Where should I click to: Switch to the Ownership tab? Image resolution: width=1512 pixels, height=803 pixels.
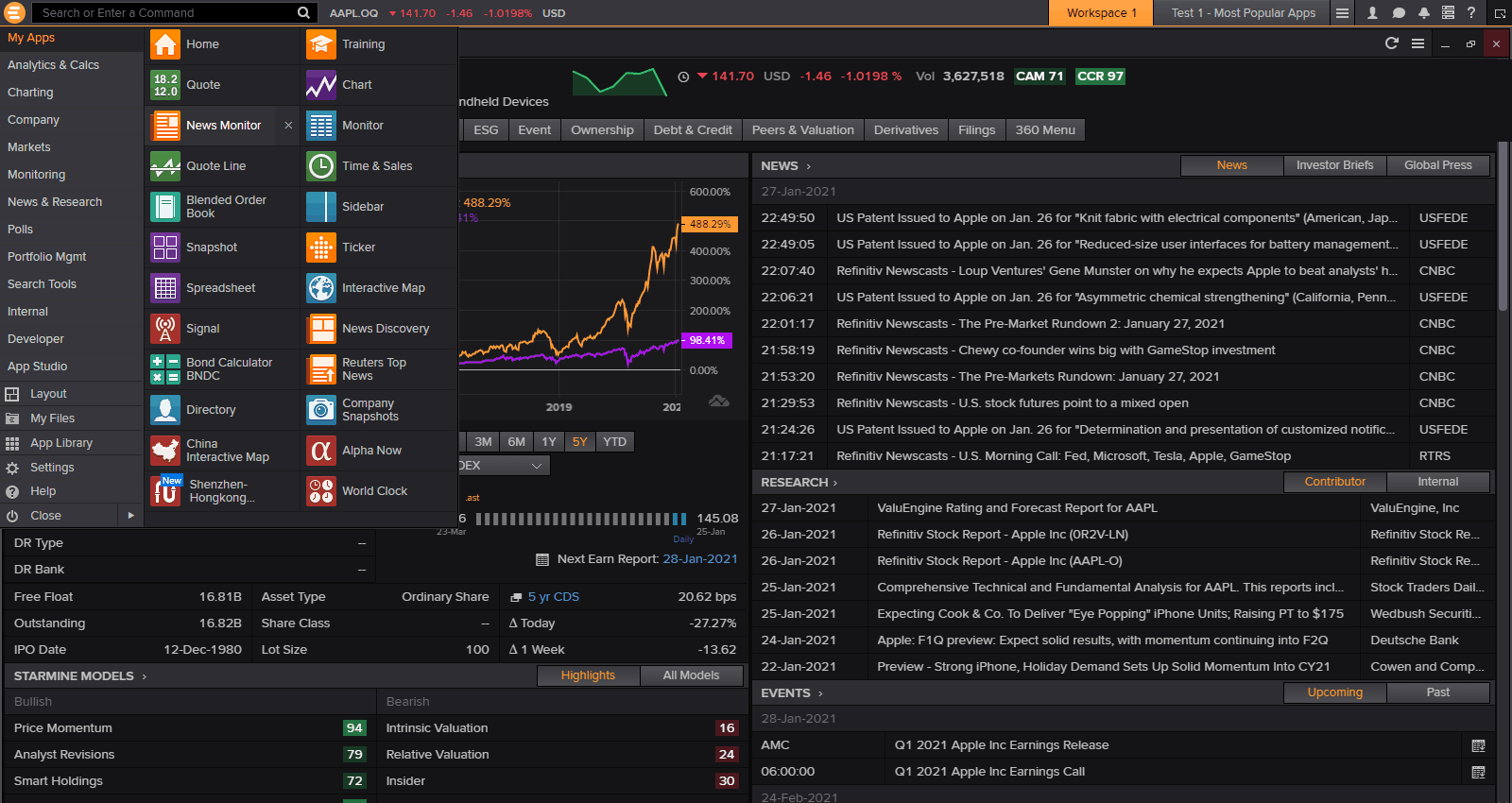tap(602, 130)
